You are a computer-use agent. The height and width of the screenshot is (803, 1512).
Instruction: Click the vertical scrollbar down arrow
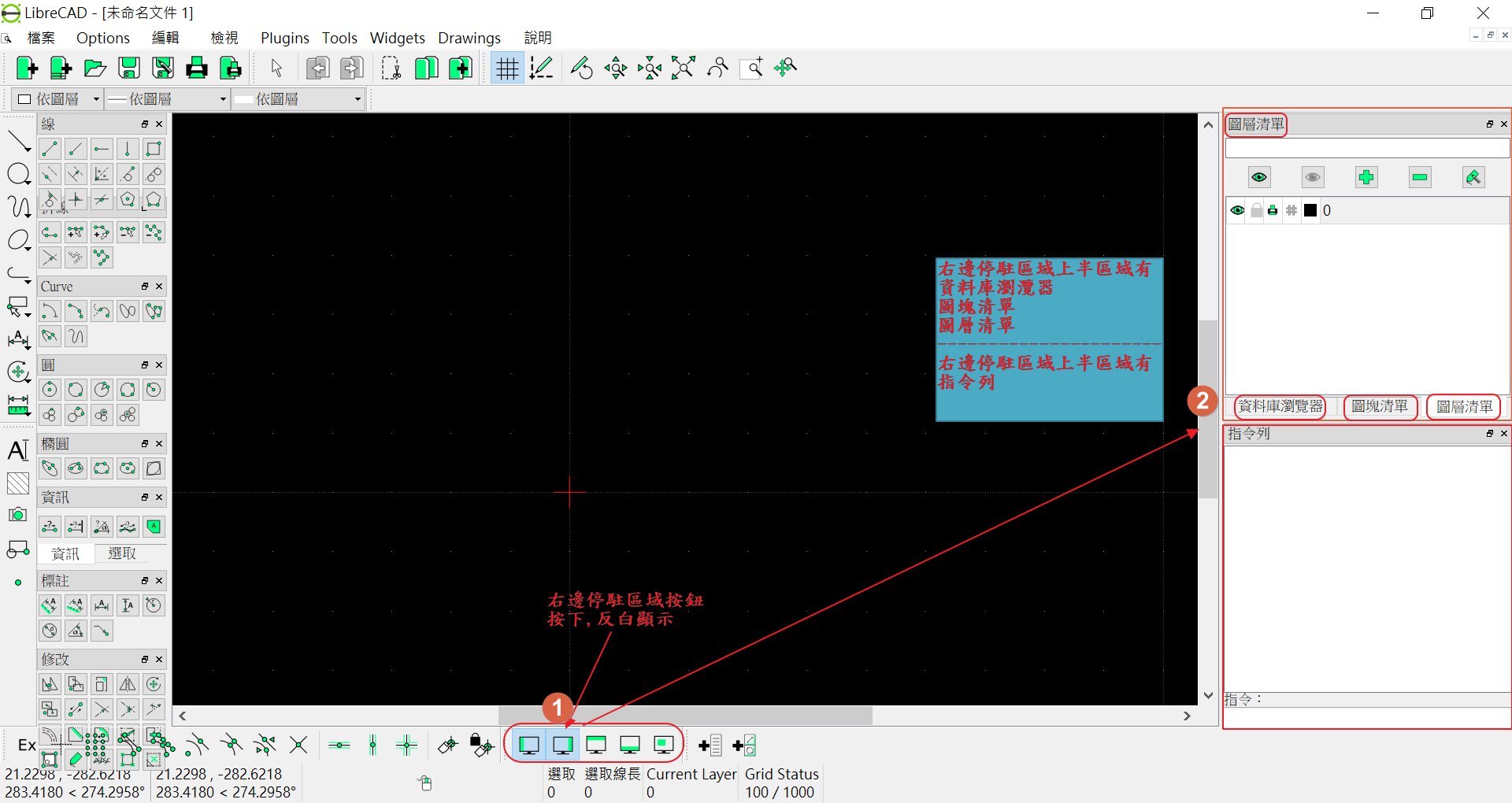tap(1208, 695)
